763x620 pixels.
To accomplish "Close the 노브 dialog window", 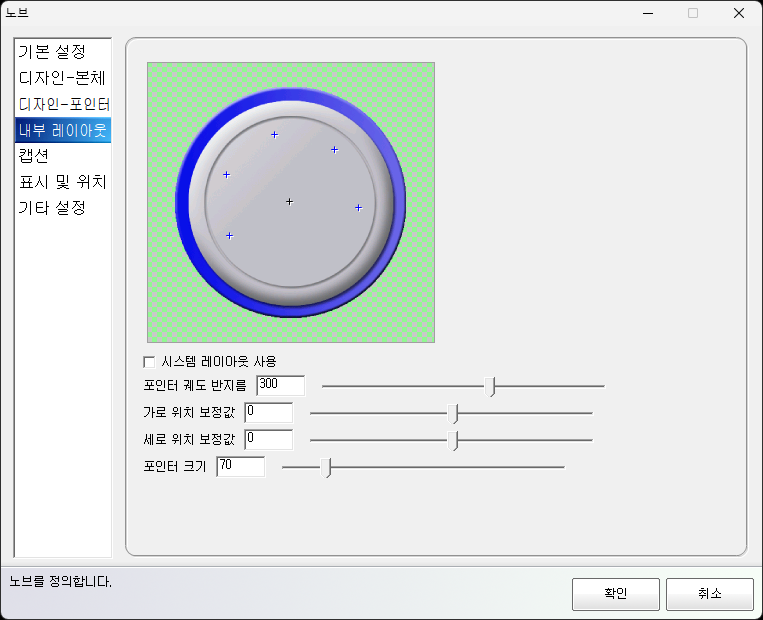I will (x=739, y=13).
